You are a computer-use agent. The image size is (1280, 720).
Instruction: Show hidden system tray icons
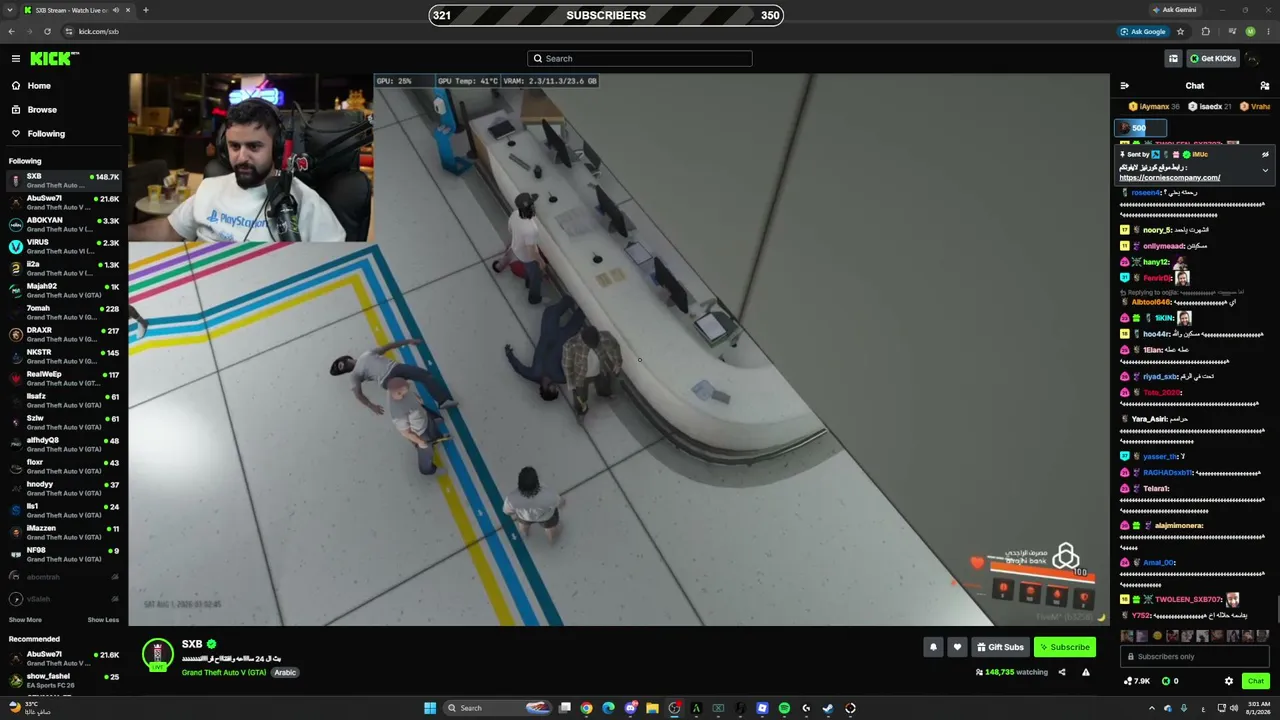coord(1151,708)
